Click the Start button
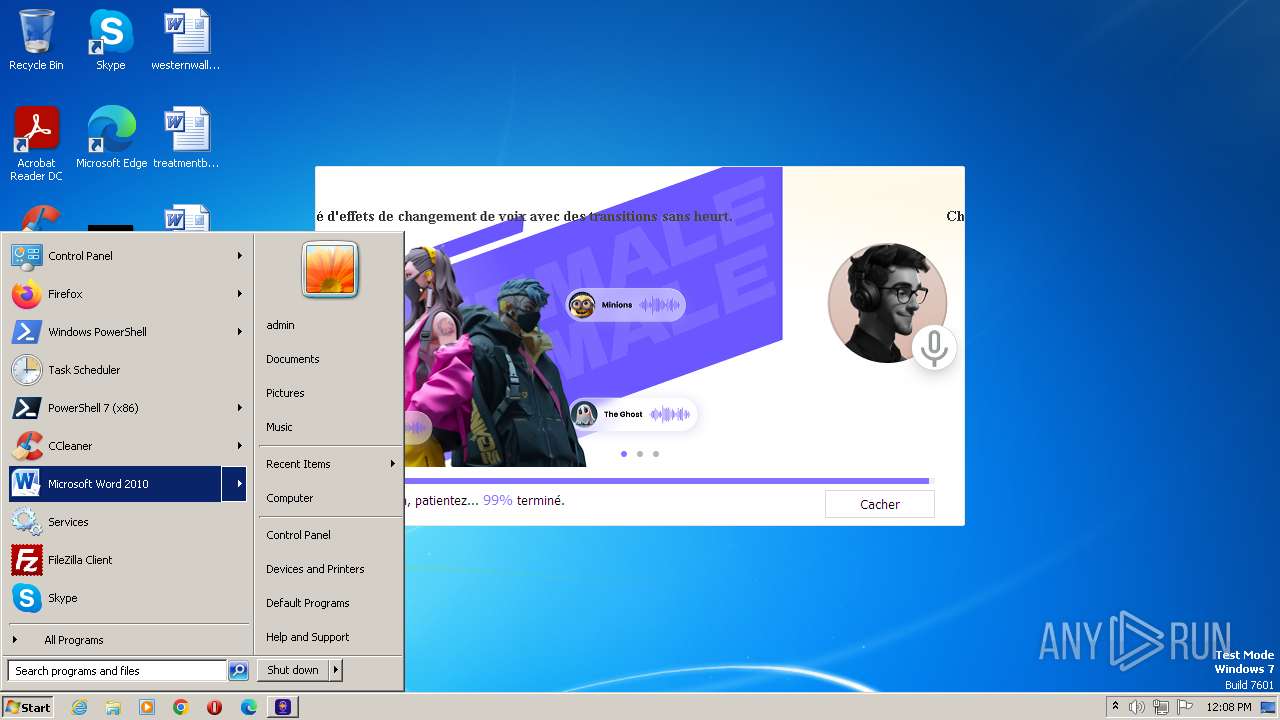The height and width of the screenshot is (720, 1280). pos(28,707)
